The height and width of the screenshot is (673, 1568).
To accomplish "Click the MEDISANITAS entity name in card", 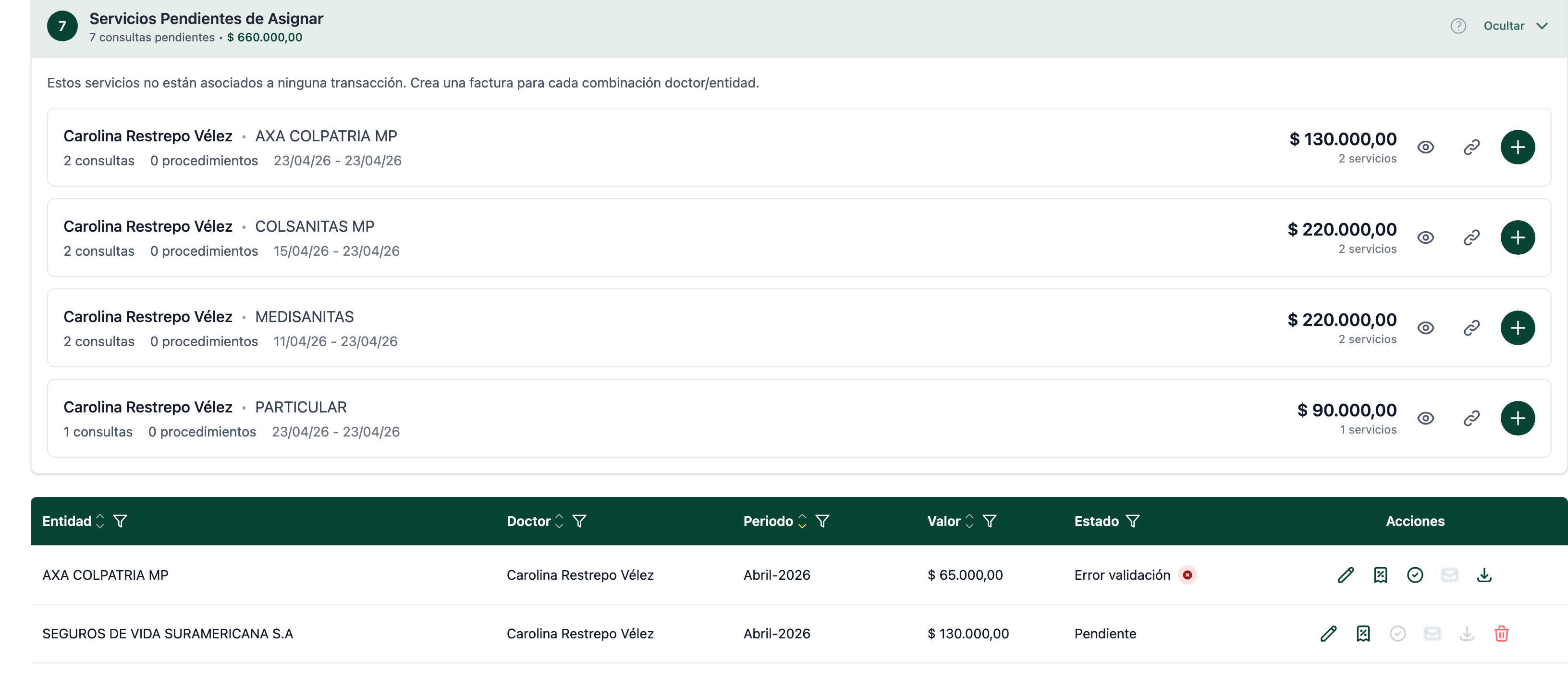I will tap(305, 317).
